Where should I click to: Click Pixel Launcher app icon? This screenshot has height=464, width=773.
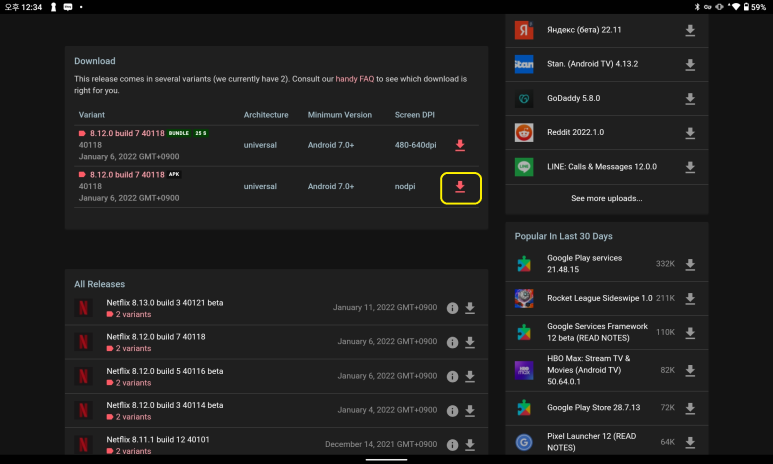(x=524, y=442)
